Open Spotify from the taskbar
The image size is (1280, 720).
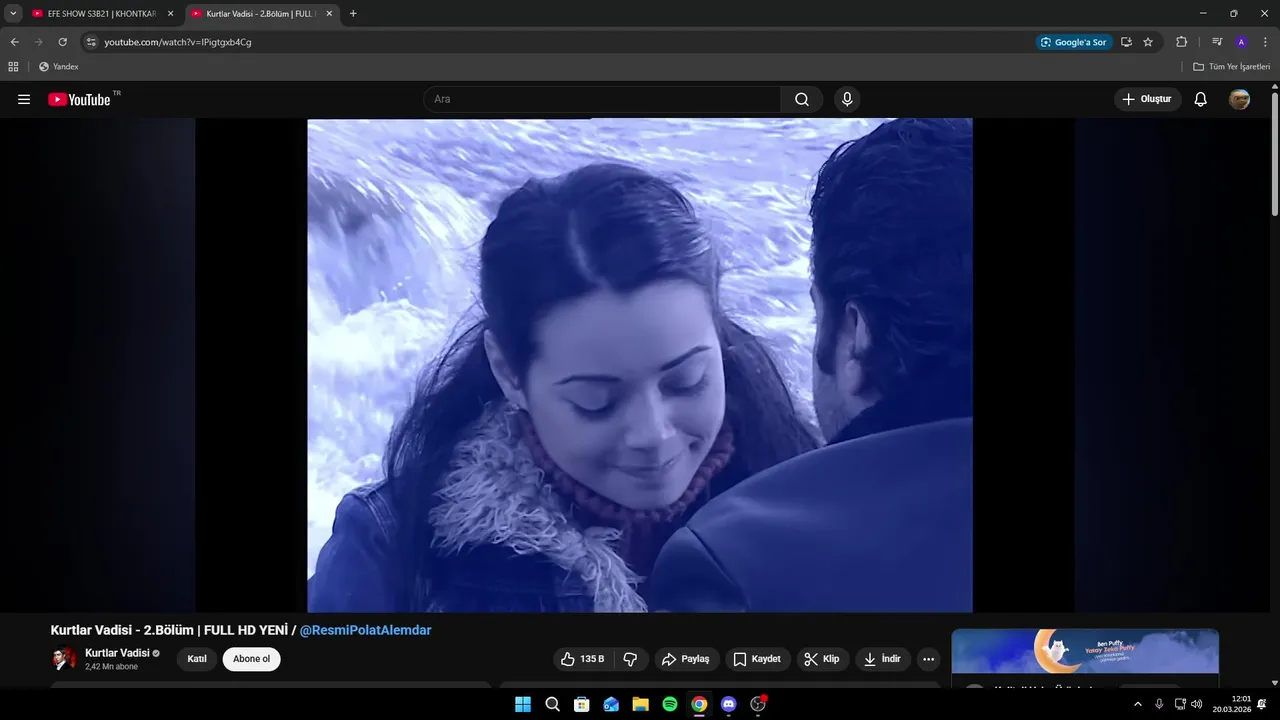point(670,704)
